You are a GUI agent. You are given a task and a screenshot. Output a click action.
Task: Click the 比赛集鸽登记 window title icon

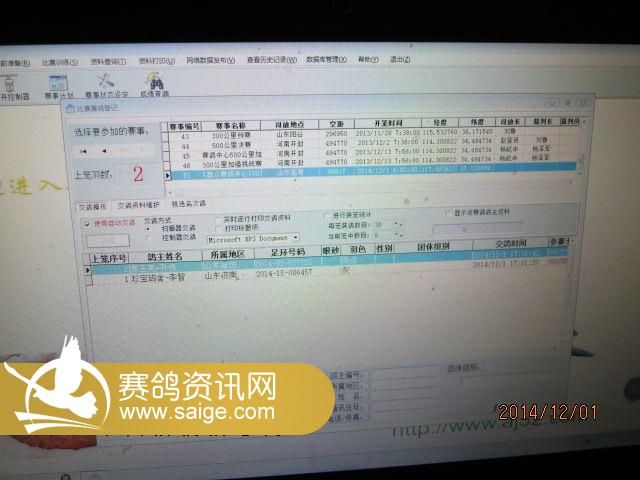[x=70, y=106]
